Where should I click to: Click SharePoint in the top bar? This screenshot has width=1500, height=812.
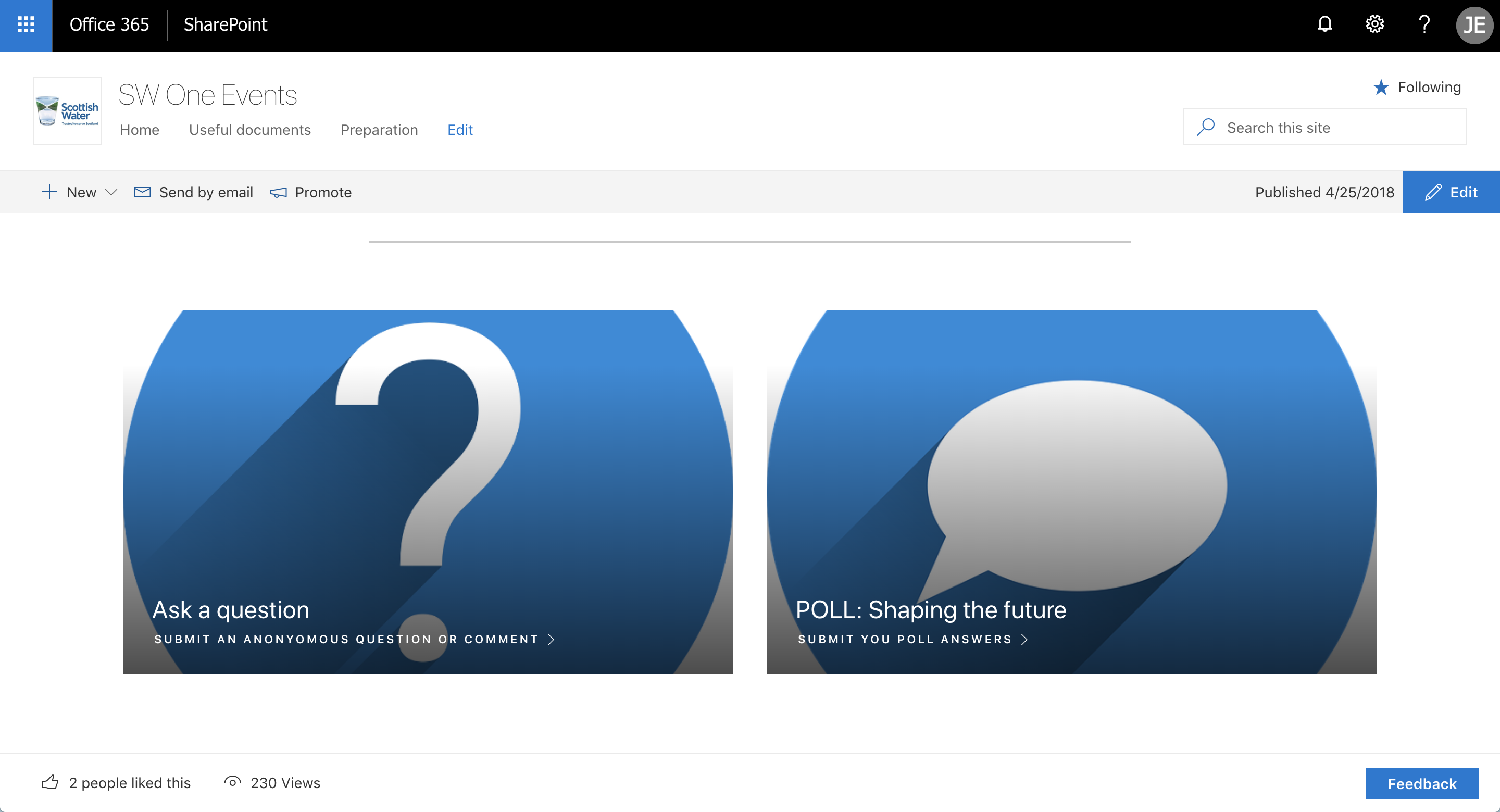click(x=226, y=24)
